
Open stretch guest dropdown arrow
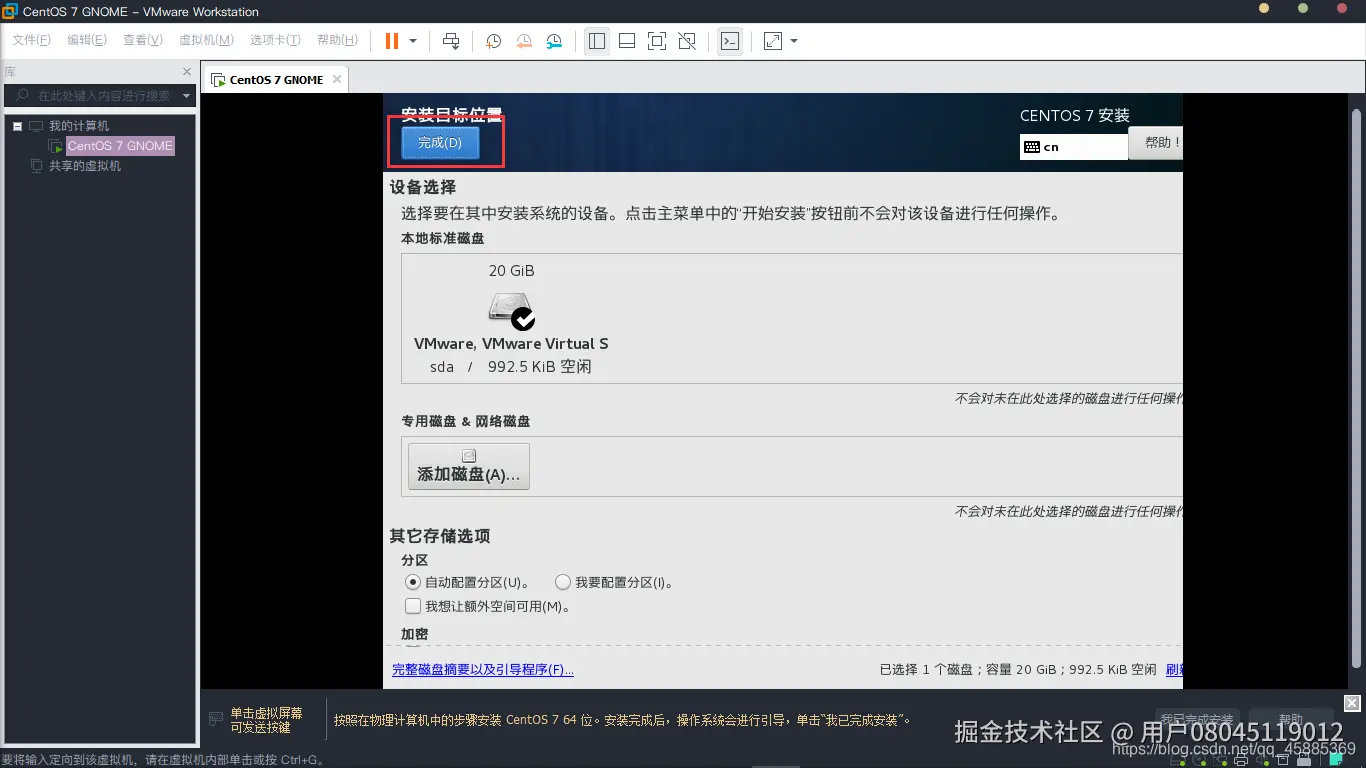pos(794,41)
